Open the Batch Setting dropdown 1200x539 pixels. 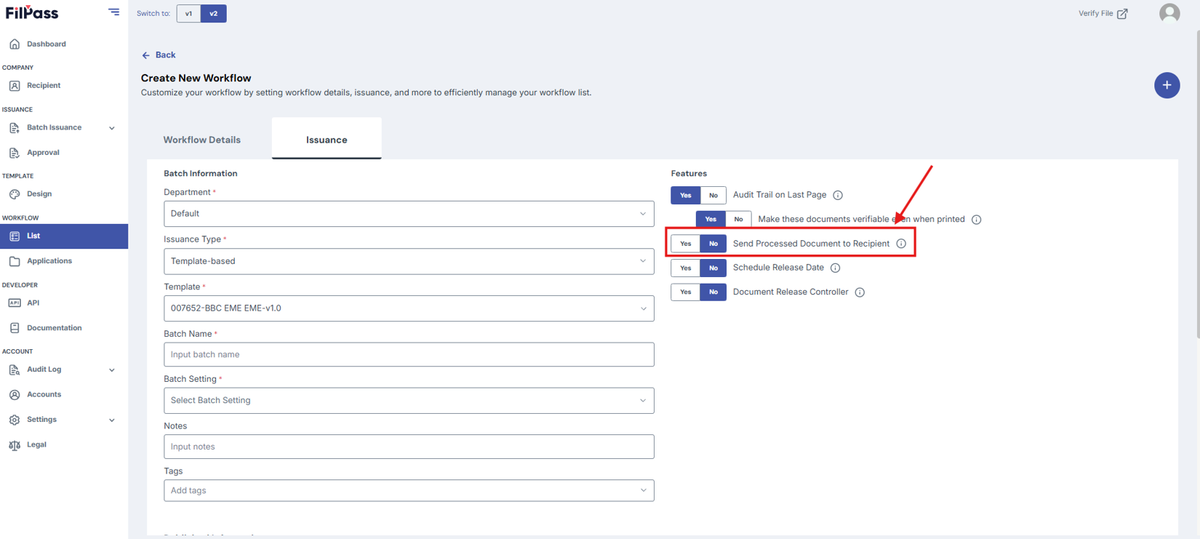point(409,400)
